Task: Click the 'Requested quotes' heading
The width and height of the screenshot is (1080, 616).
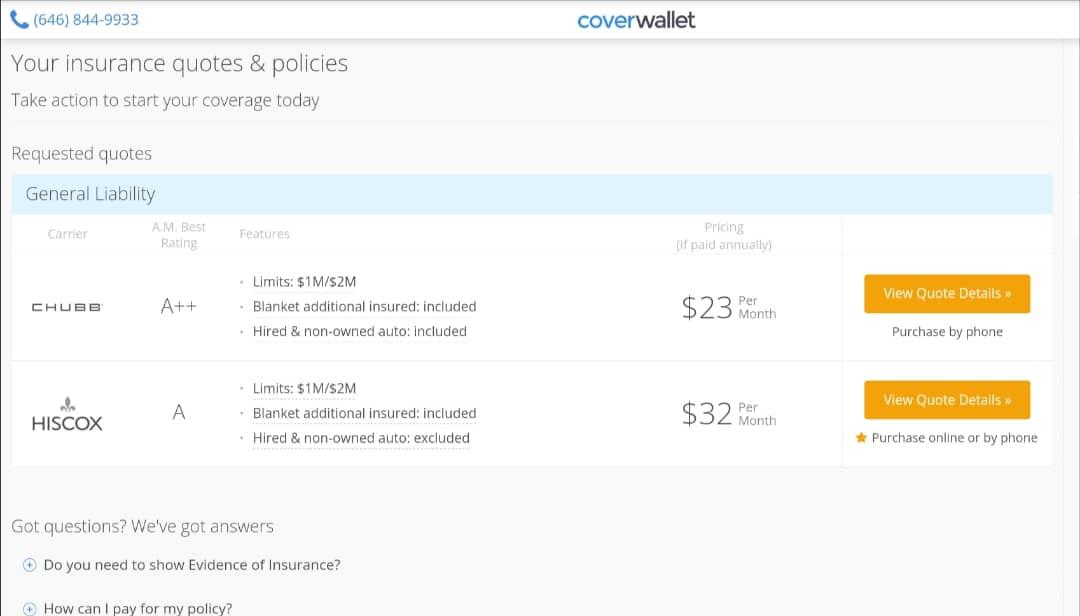Action: point(81,154)
